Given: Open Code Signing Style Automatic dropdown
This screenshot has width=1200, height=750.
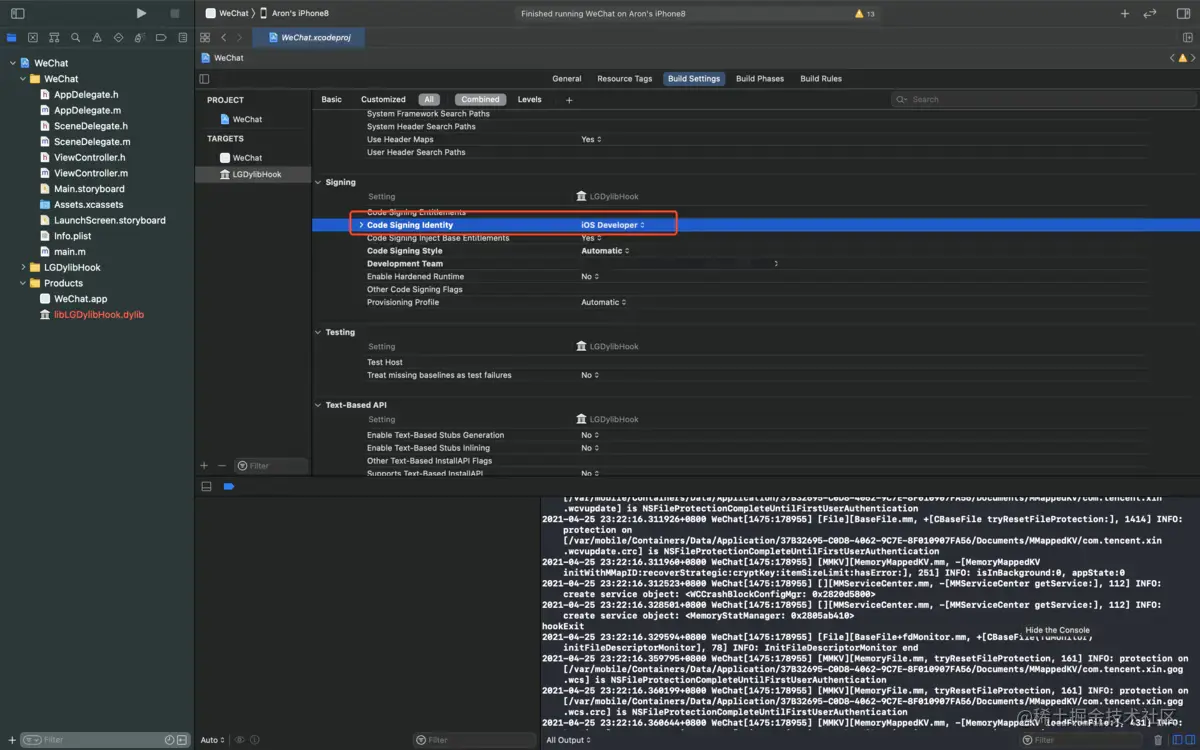Looking at the screenshot, I should click(604, 251).
